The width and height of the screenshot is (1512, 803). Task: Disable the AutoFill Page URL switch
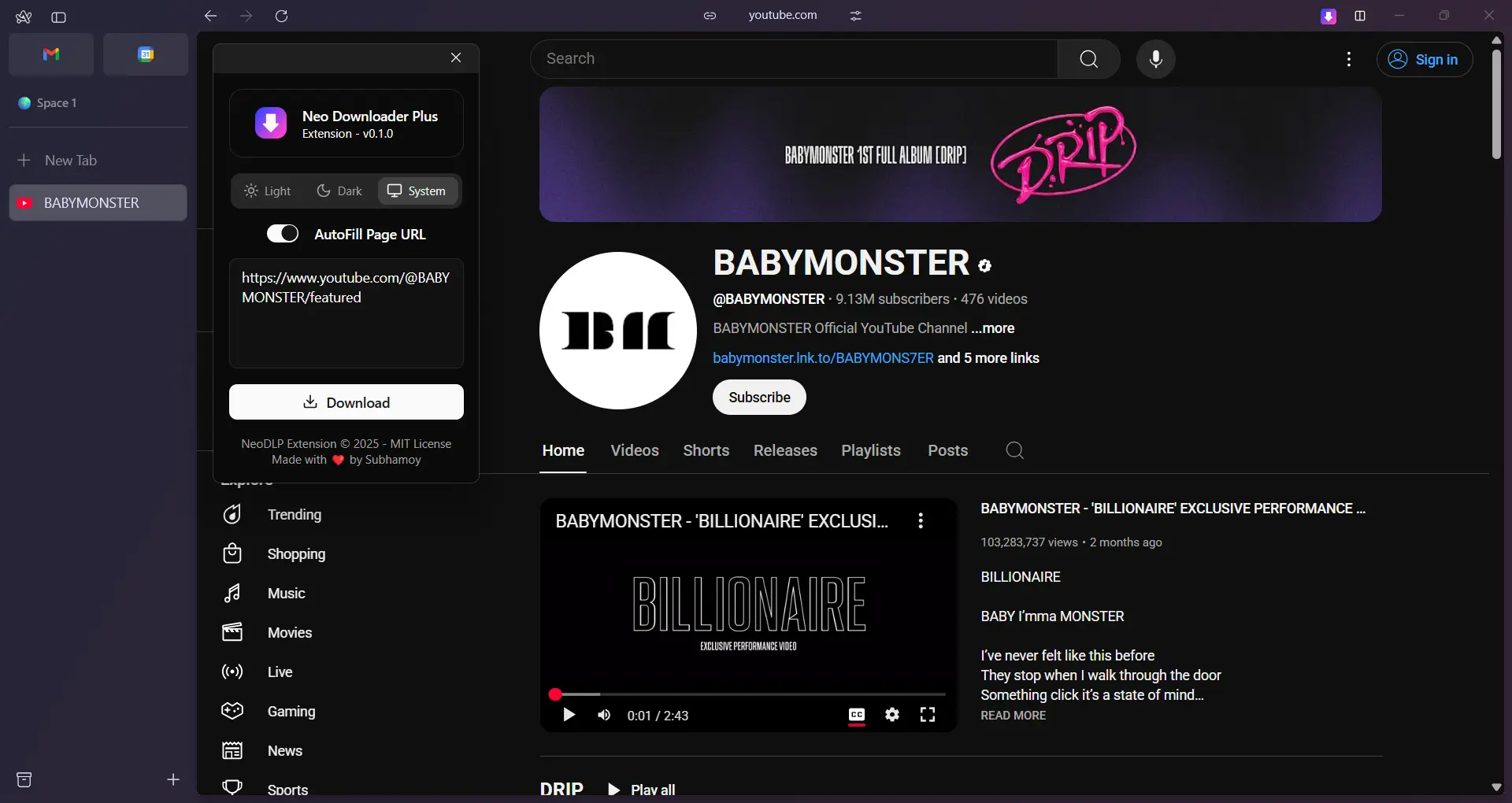point(283,234)
